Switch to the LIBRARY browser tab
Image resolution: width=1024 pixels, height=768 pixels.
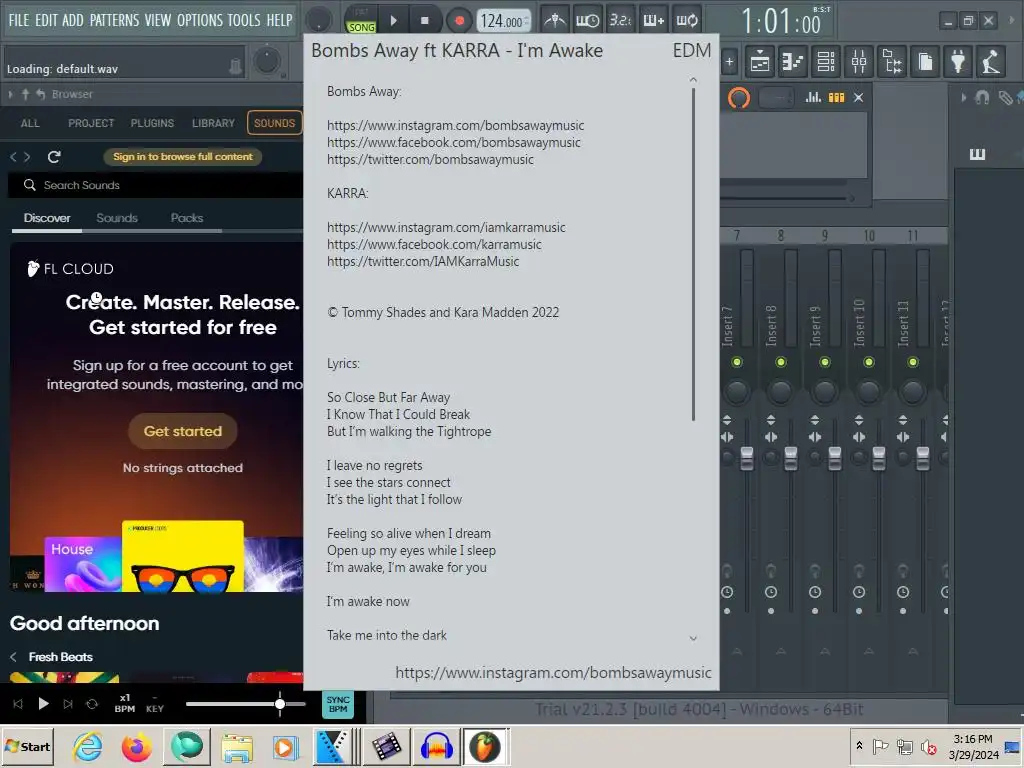[213, 123]
